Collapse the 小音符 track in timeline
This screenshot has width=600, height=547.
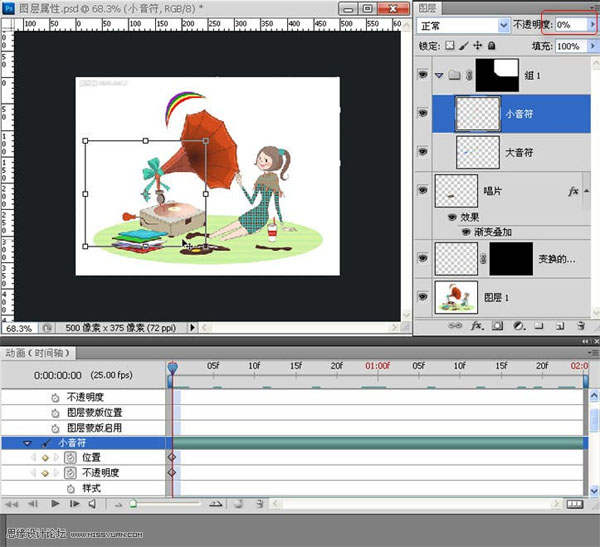pos(28,442)
